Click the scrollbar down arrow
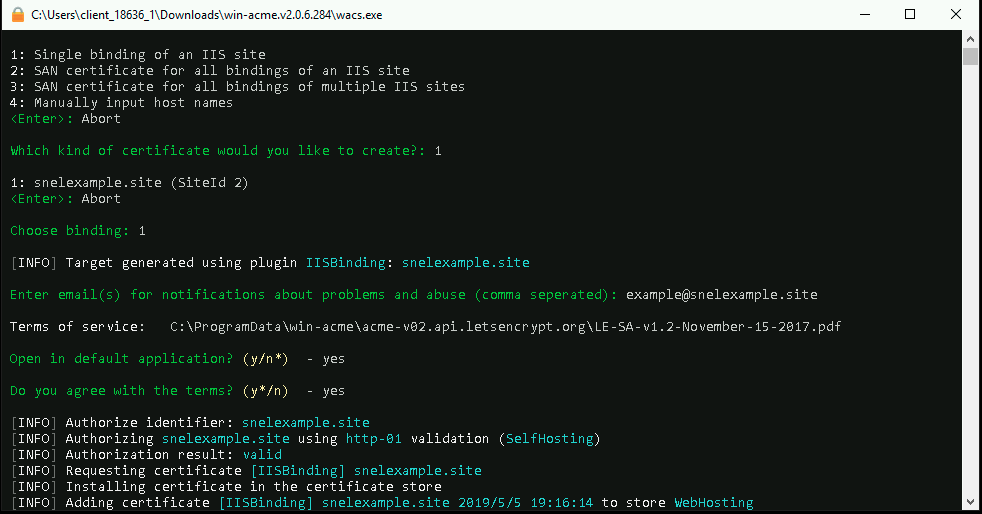 pyautogui.click(x=970, y=502)
